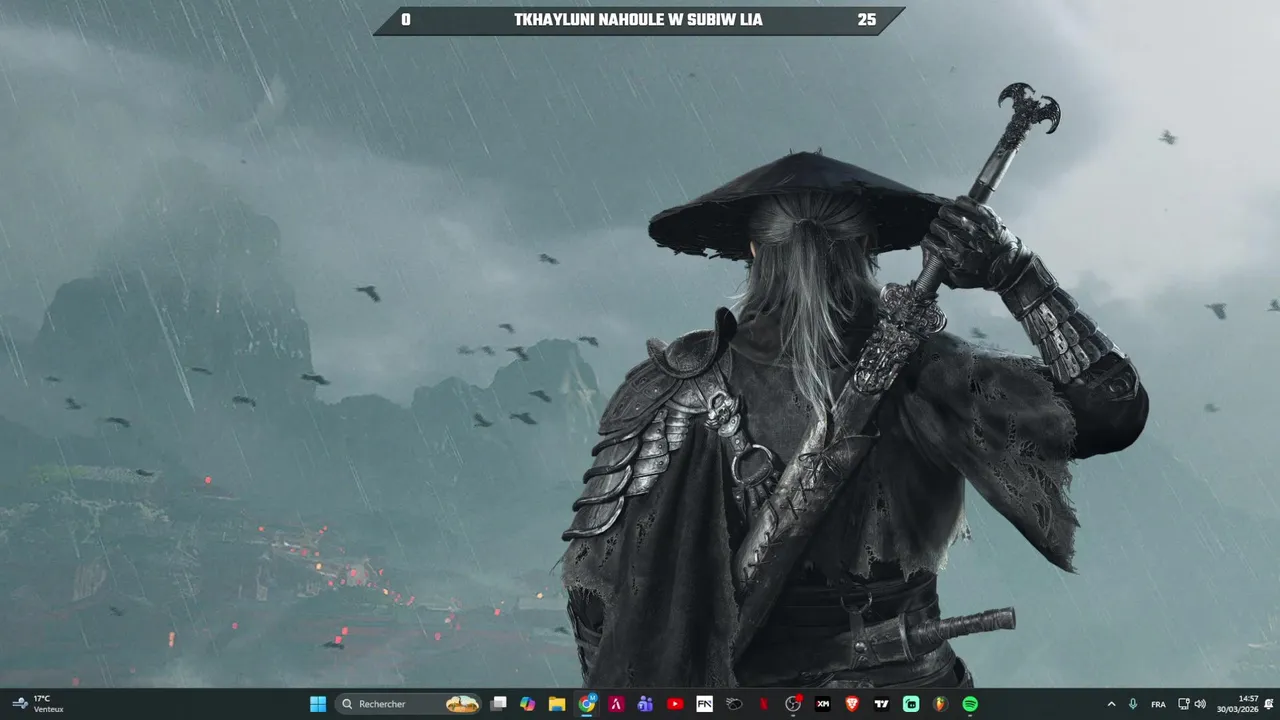Open the clock showing 14:57
1280x720 pixels.
[x=1238, y=704]
